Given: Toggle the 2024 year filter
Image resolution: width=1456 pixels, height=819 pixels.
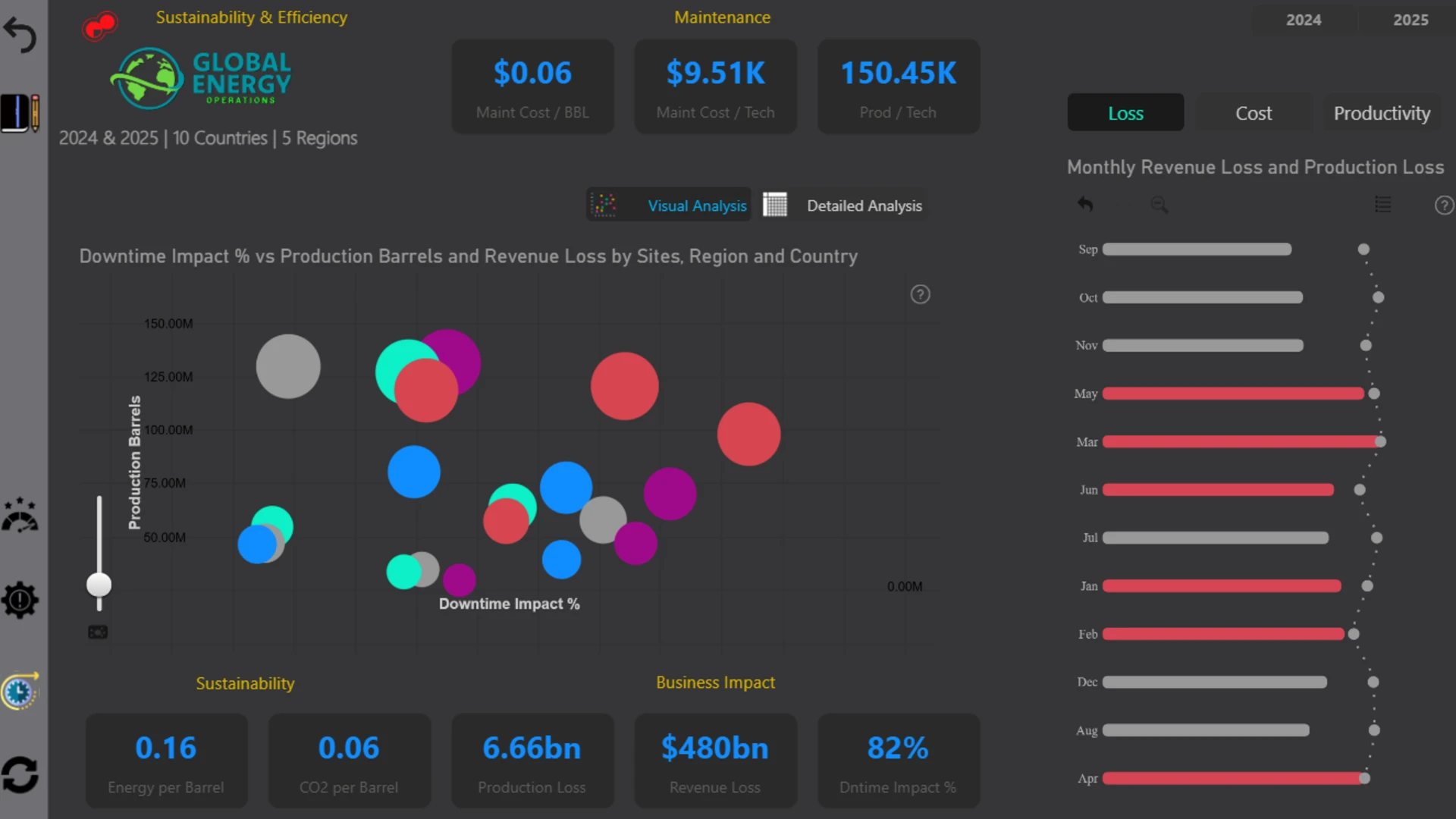Looking at the screenshot, I should click(x=1304, y=20).
